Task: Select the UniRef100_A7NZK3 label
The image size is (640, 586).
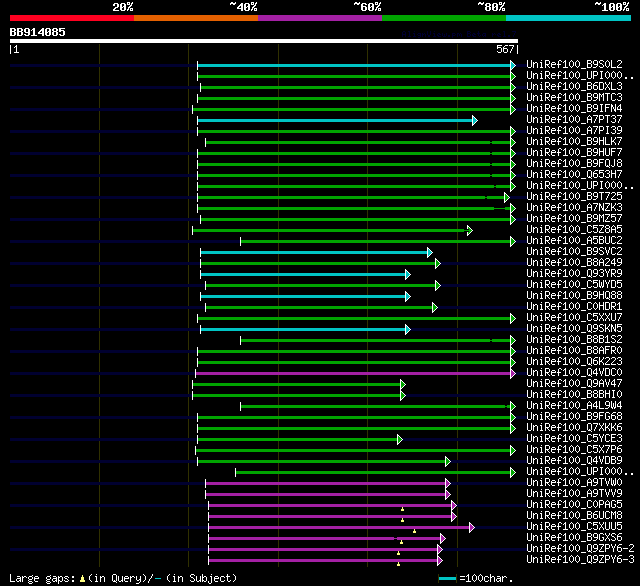Action: tap(574, 208)
